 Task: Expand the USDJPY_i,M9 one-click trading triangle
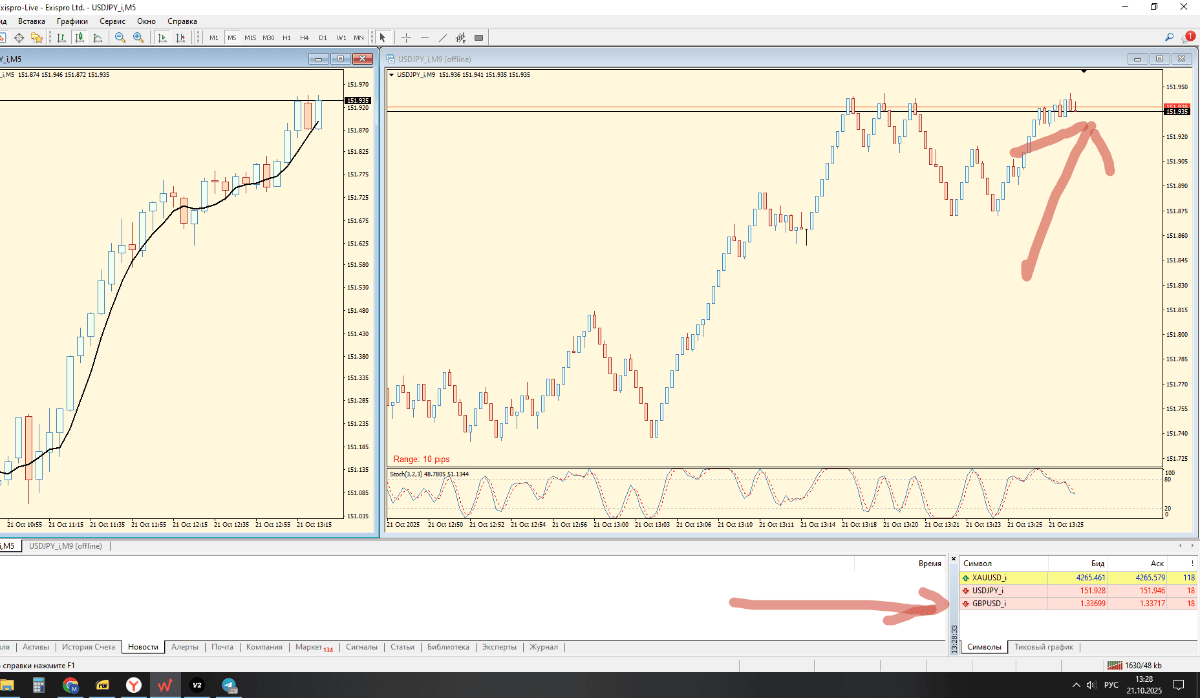(391, 74)
